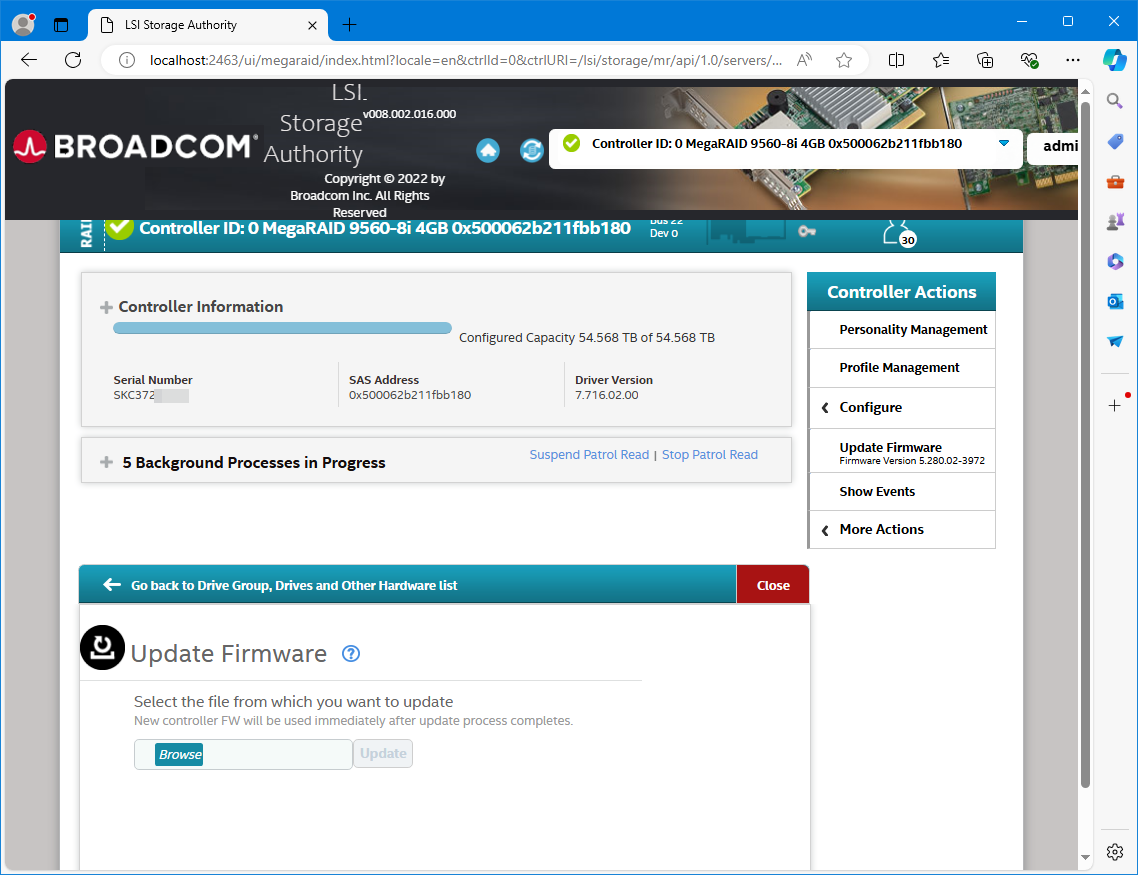Add this page to favorites star

(843, 60)
